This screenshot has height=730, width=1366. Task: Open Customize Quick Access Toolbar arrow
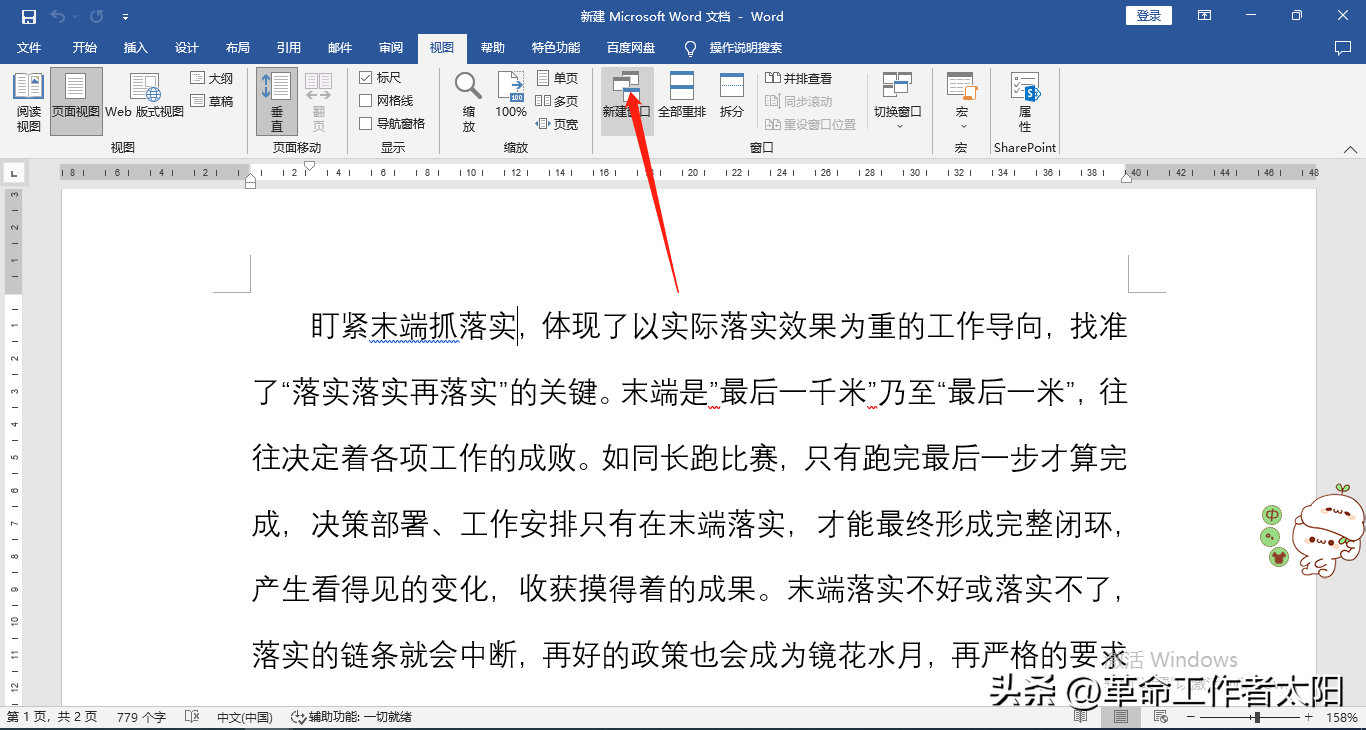(125, 17)
